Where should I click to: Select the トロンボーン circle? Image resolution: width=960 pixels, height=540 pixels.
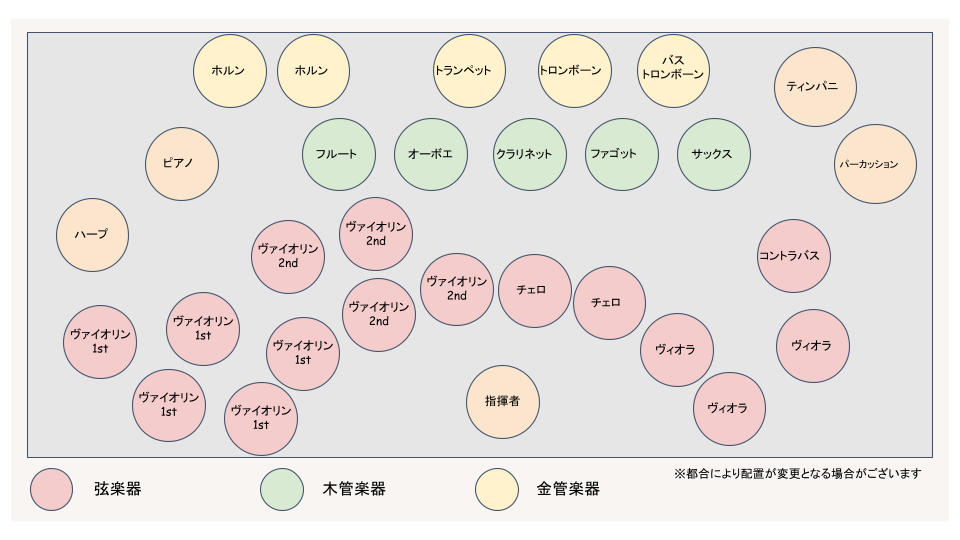pyautogui.click(x=574, y=71)
